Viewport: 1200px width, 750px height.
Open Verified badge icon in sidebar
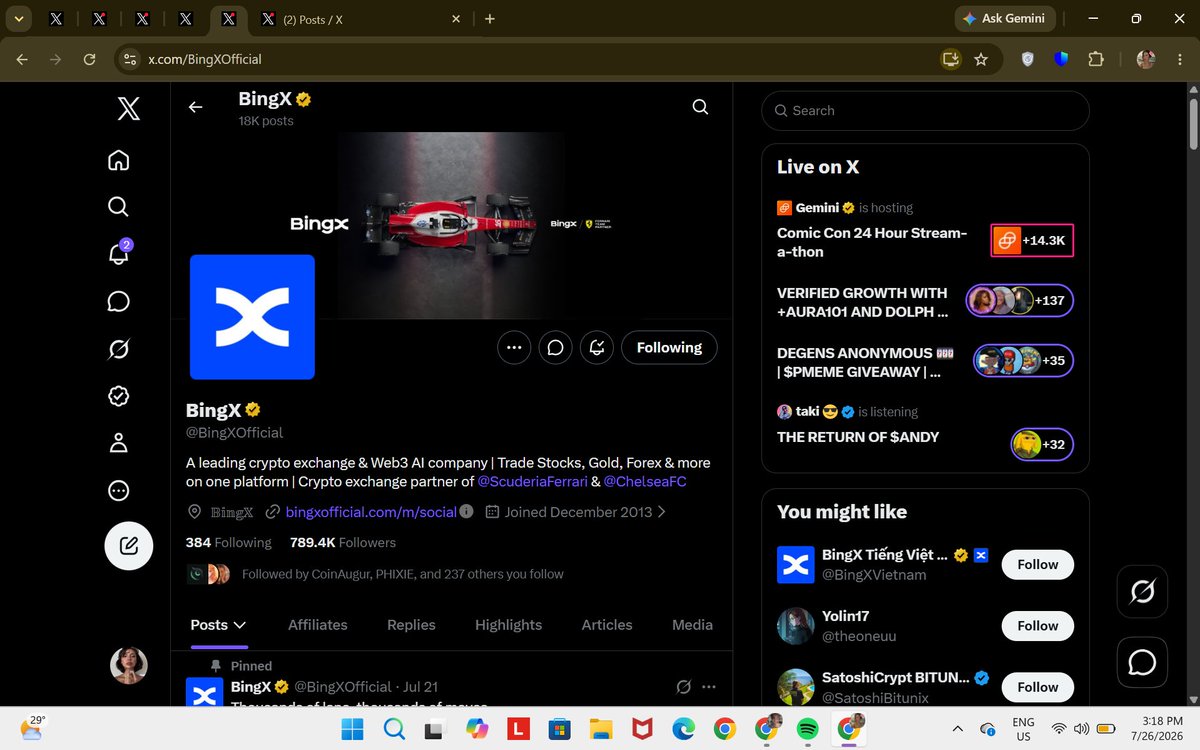(118, 396)
